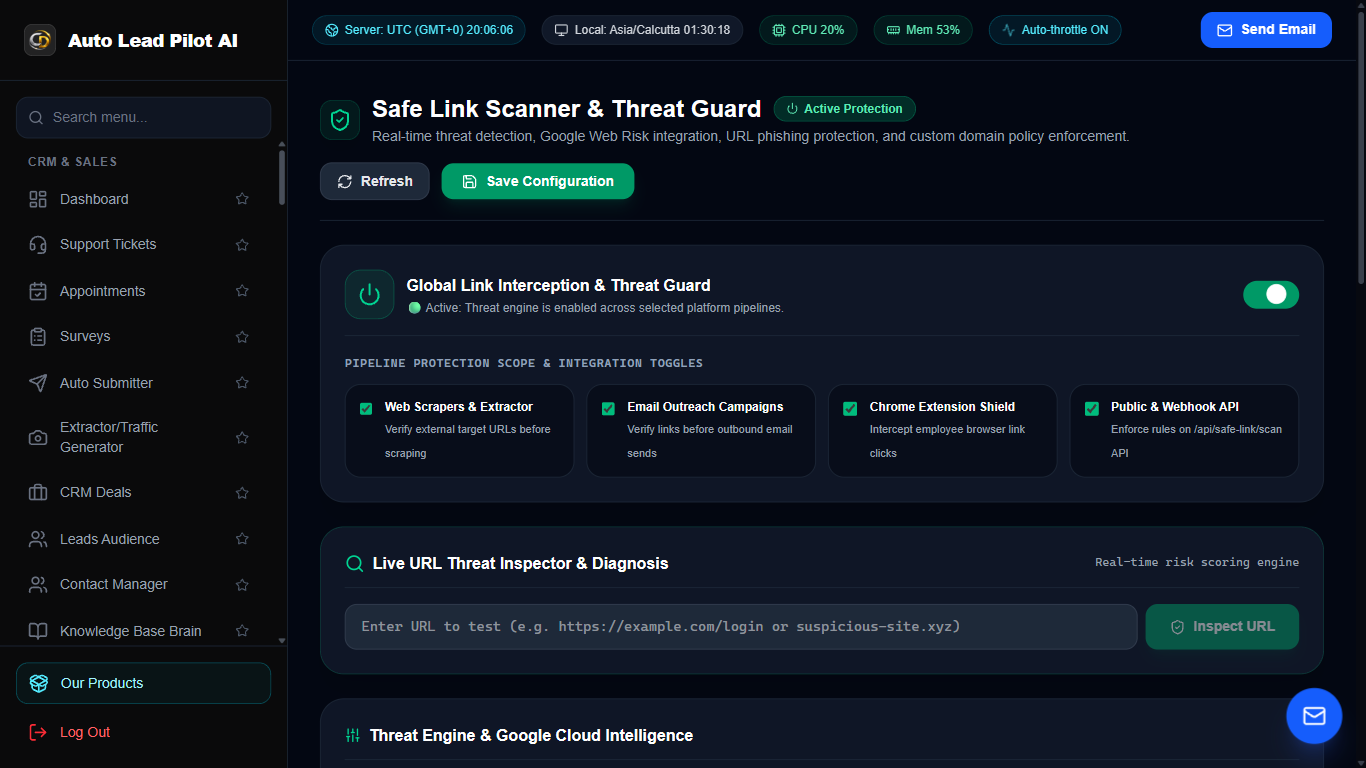The height and width of the screenshot is (768, 1366).
Task: Open the floating mail chat button
Action: [1314, 716]
